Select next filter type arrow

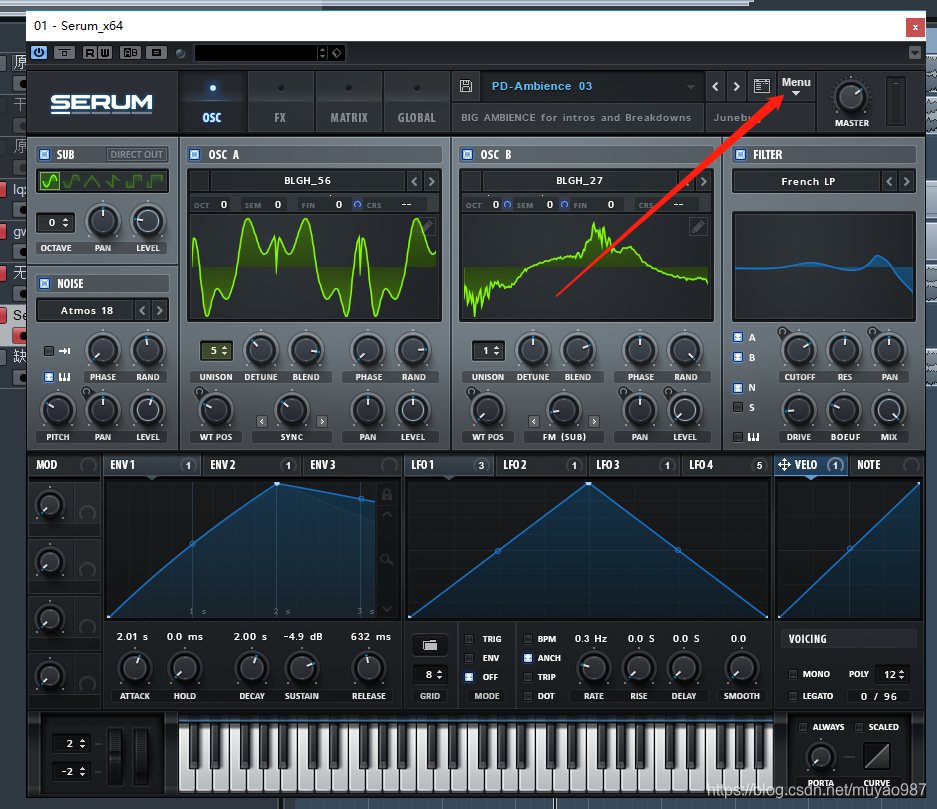(x=907, y=181)
